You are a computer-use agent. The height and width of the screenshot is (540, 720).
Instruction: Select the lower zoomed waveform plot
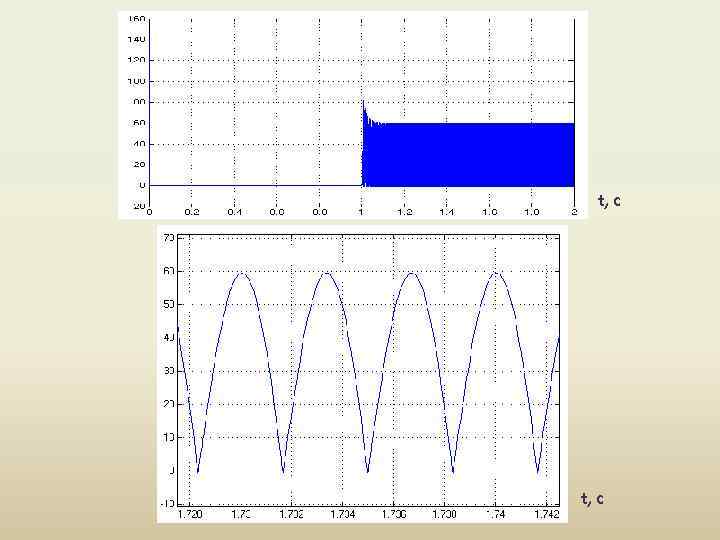[x=362, y=374]
